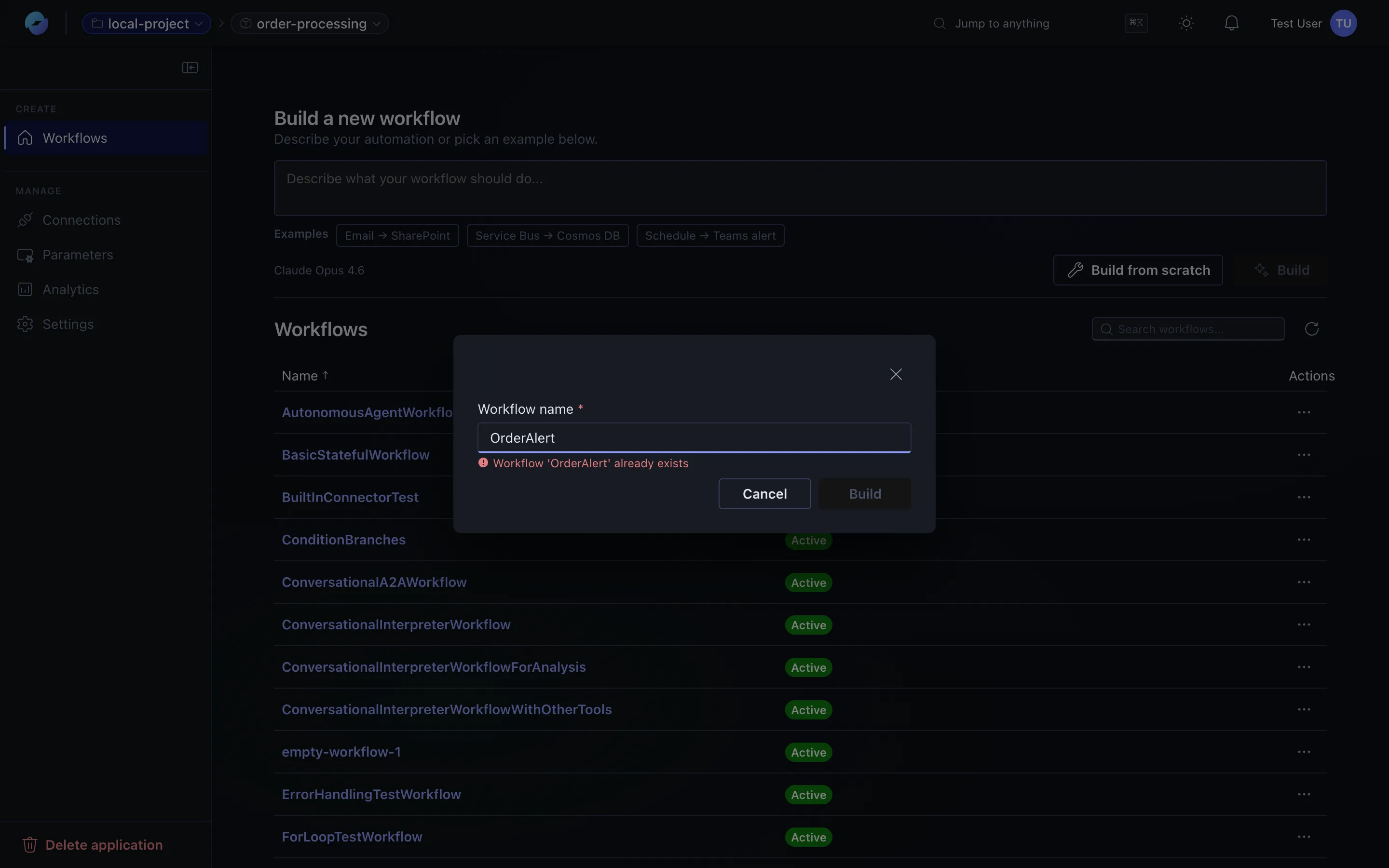Viewport: 1389px width, 868px height.
Task: Open actions menu for ForLoopTestWorkflow row
Action: pos(1304,837)
